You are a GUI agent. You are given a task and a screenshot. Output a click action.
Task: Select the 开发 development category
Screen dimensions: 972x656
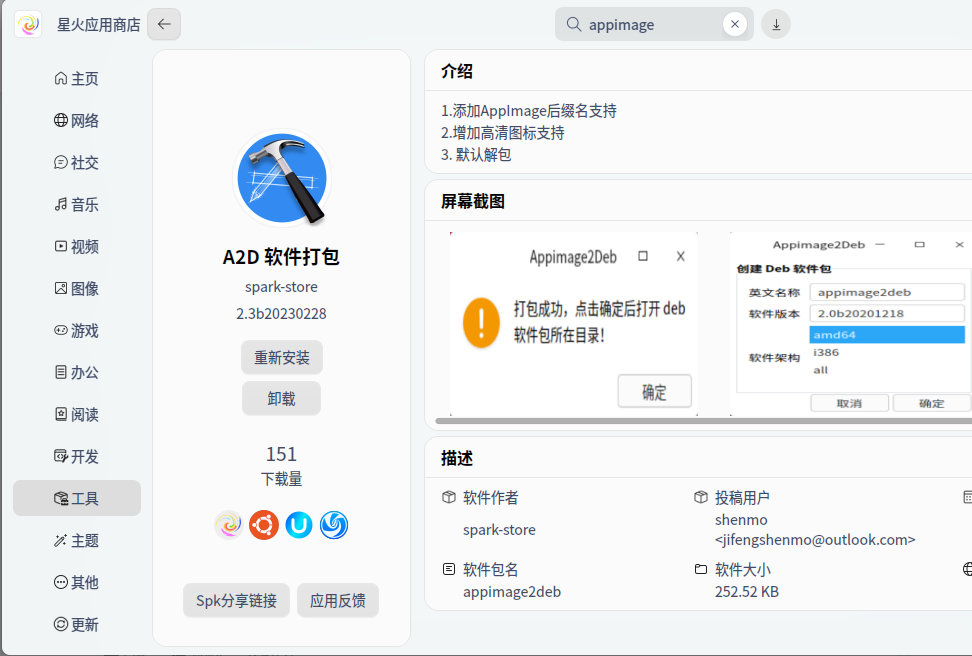tap(77, 457)
